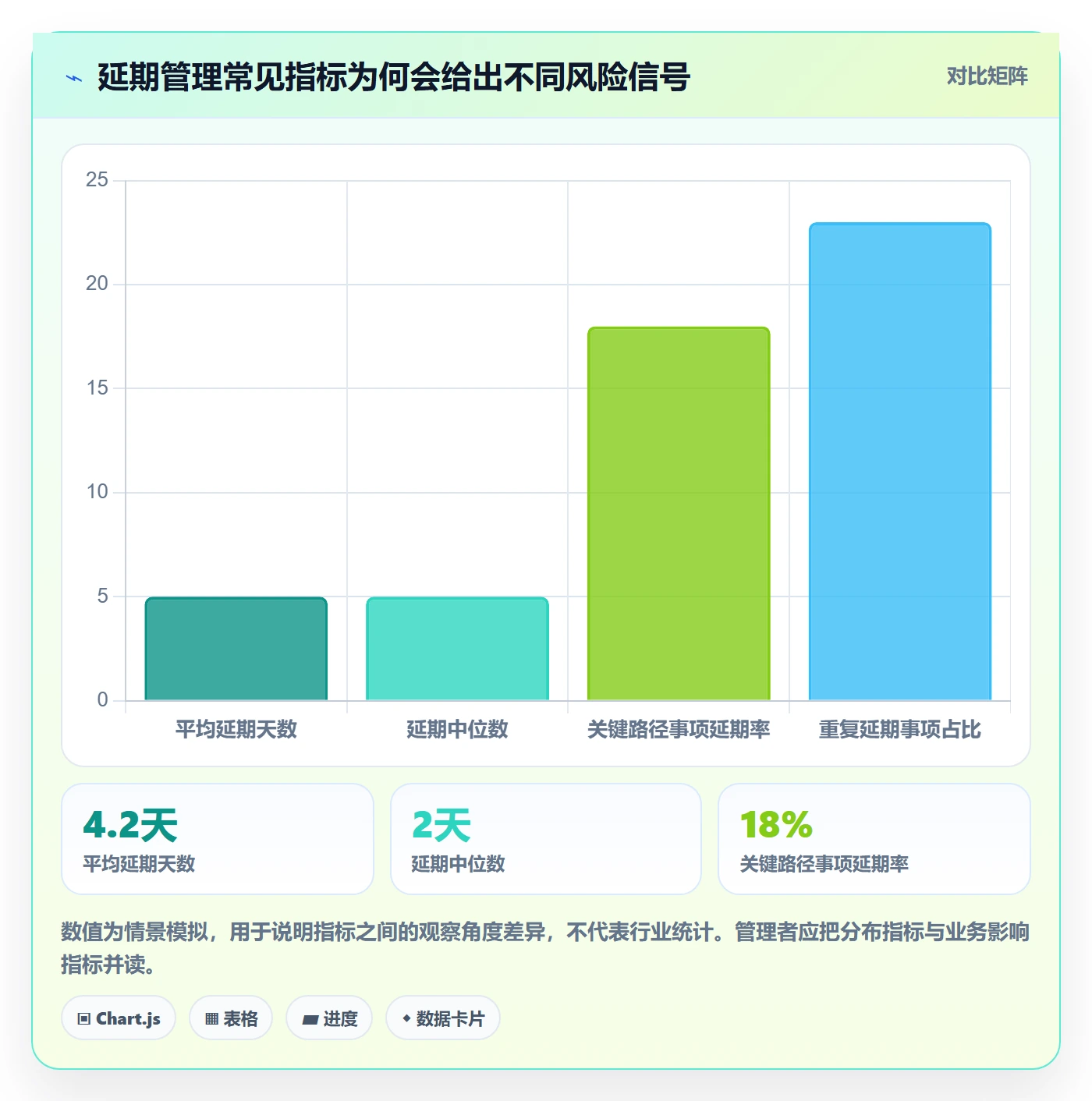Open the 2天 median delay card
Viewport: 1092px width, 1101px height.
pos(546,839)
